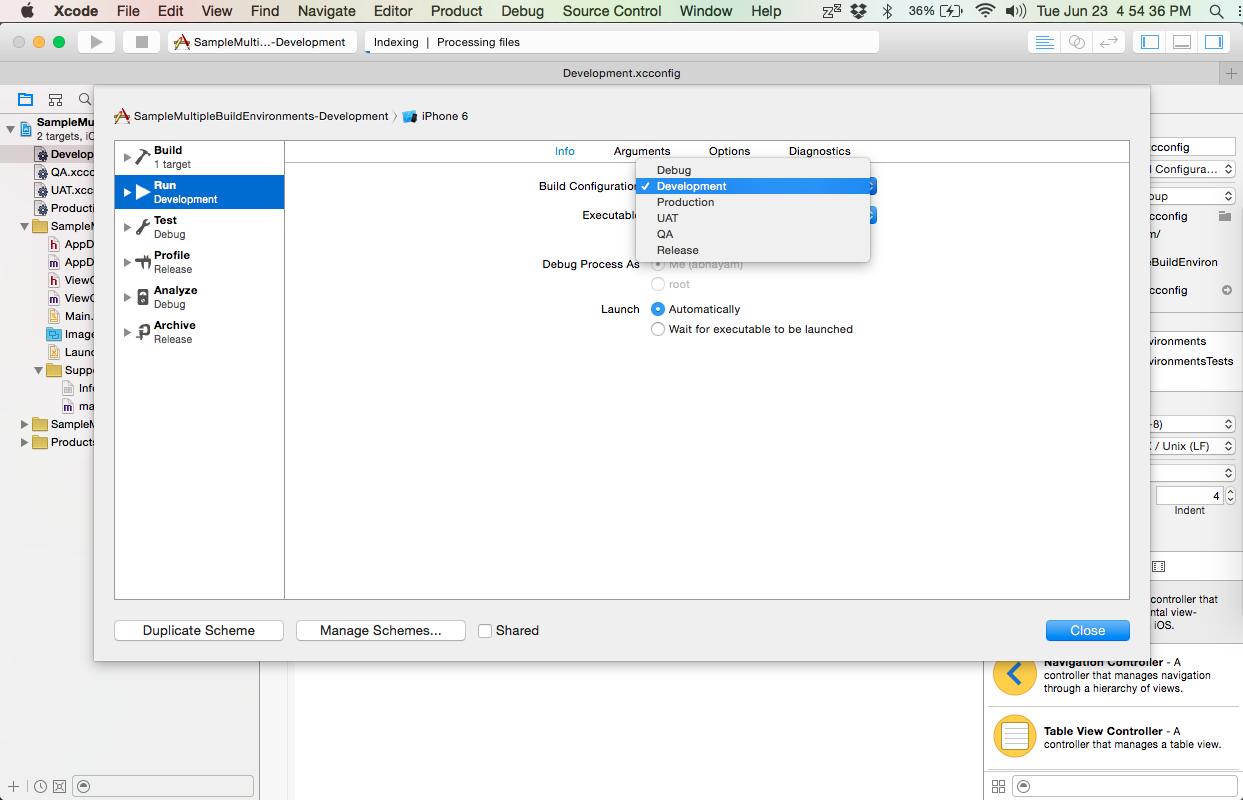Expand the Products folder in navigator
1243x800 pixels.
coord(25,442)
